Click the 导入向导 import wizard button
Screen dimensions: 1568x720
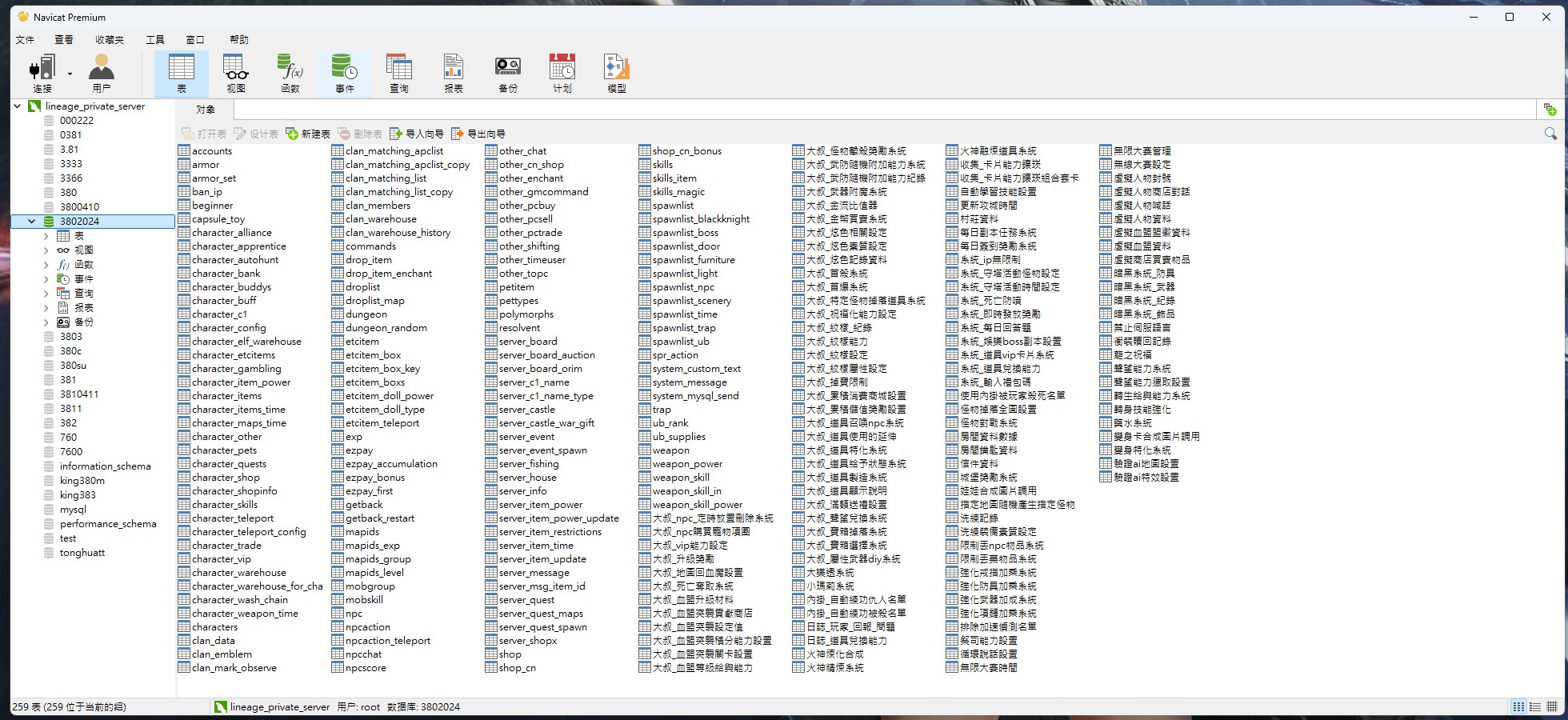tap(417, 134)
